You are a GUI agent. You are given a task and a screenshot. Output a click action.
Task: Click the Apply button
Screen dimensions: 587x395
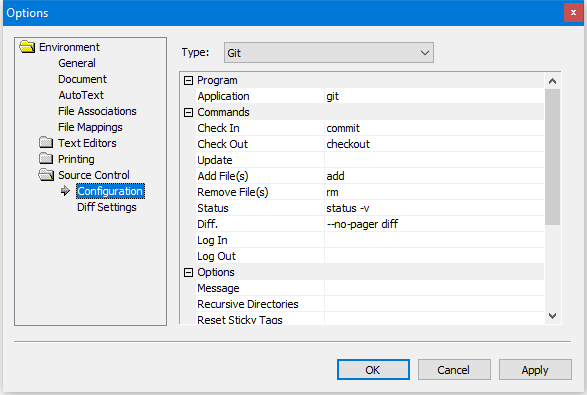(535, 370)
